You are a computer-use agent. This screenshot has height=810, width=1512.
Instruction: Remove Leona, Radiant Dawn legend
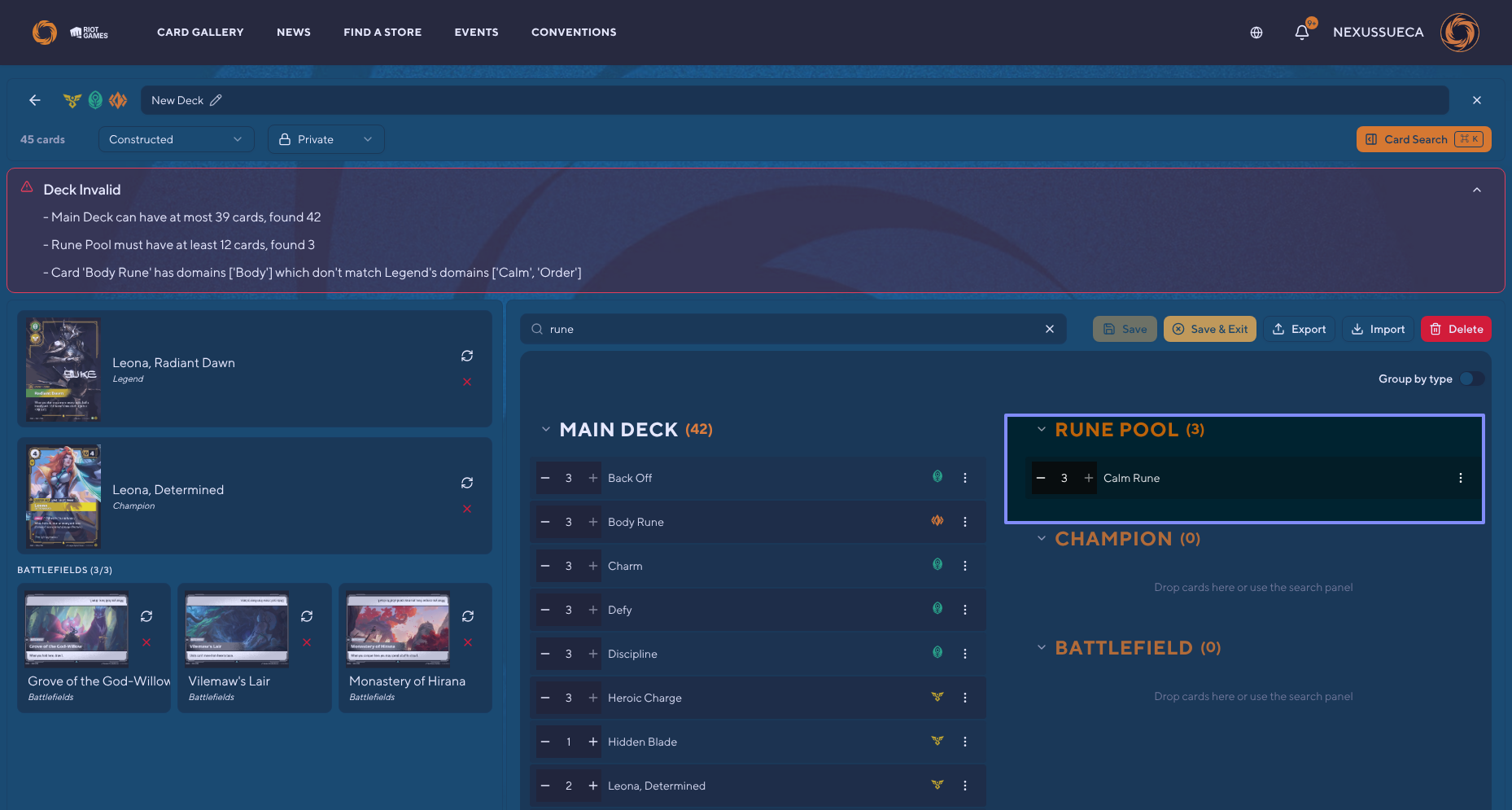coord(467,382)
